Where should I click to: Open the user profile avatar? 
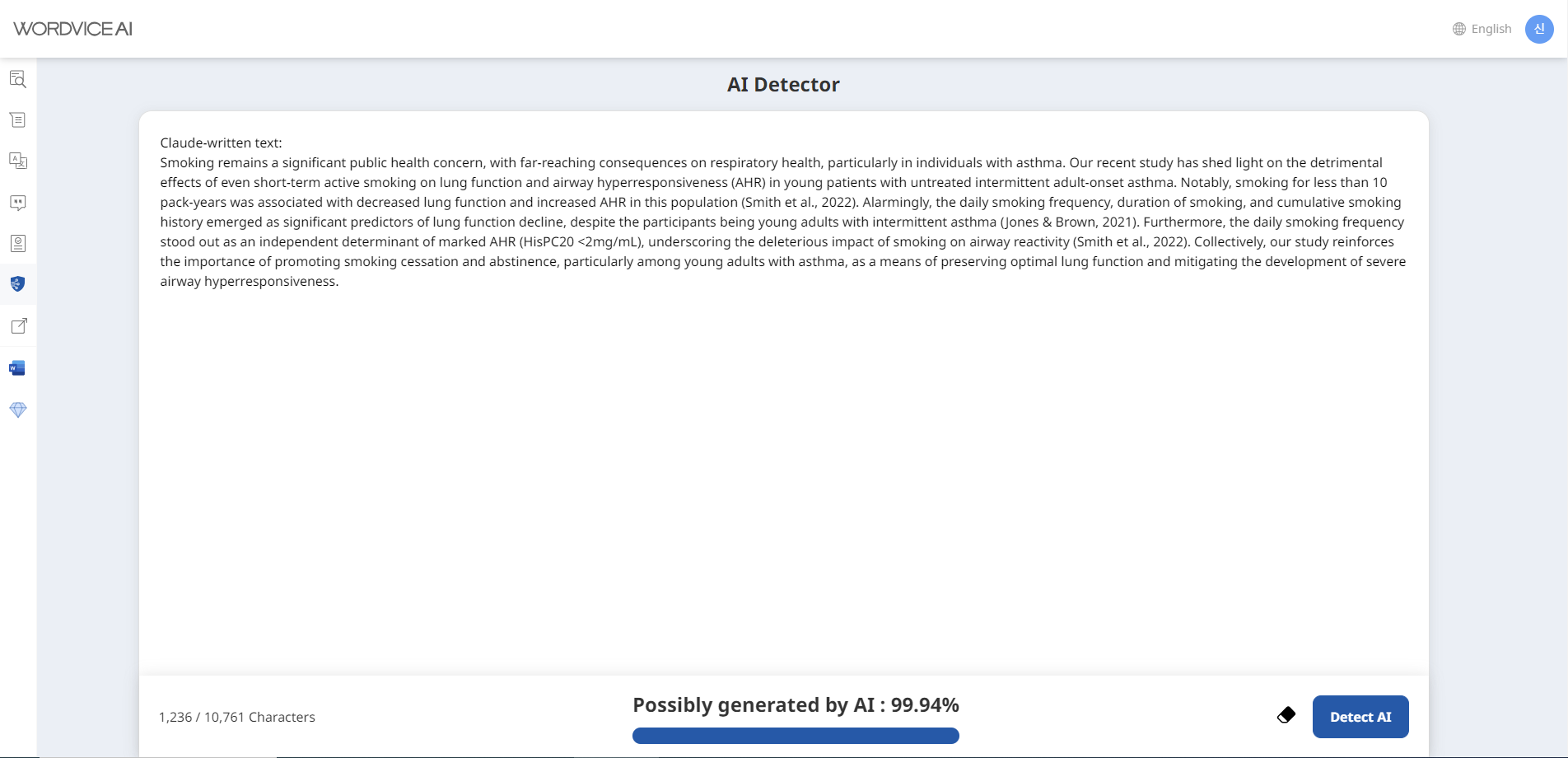1538,28
